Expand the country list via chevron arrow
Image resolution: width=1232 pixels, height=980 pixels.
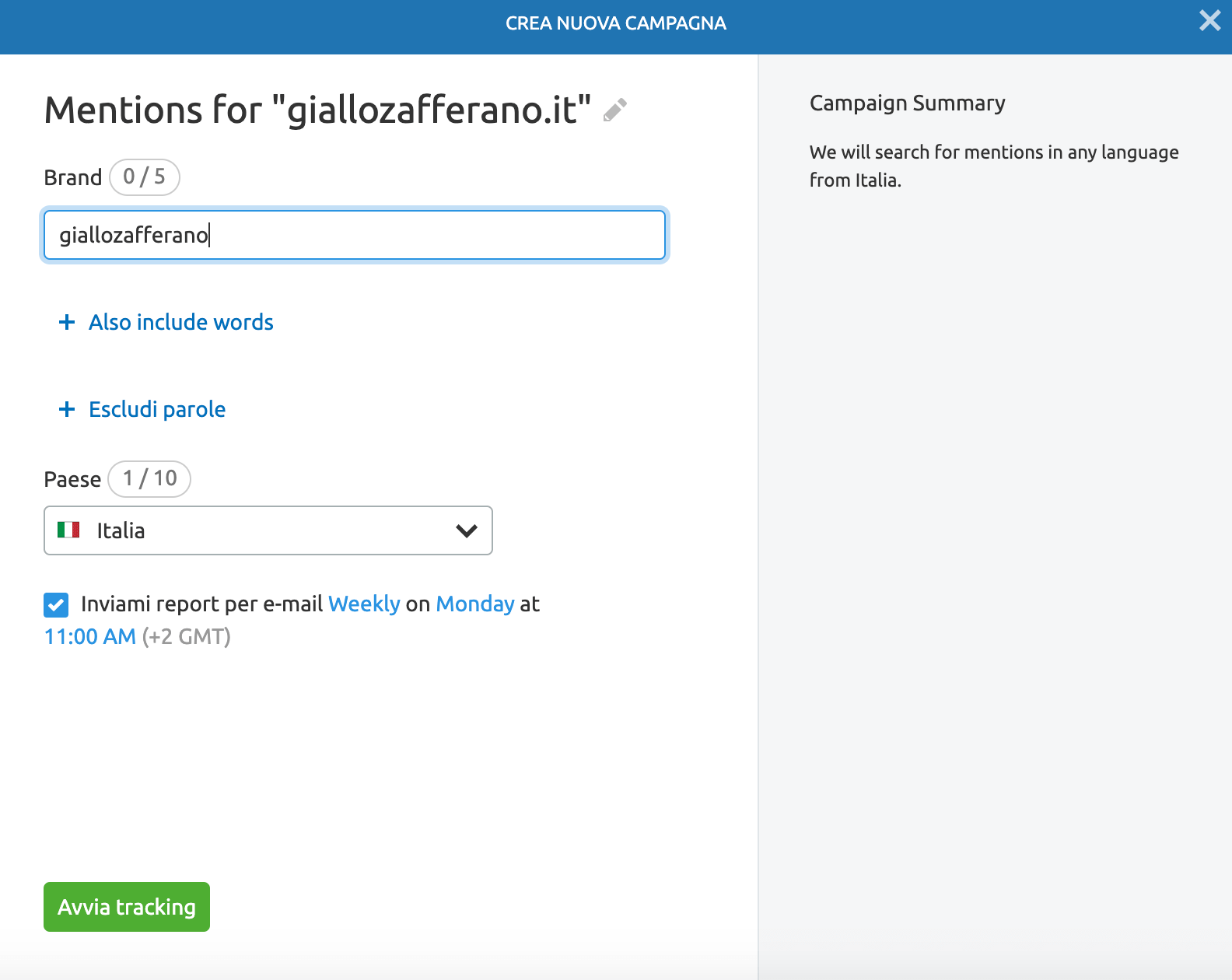coord(467,530)
